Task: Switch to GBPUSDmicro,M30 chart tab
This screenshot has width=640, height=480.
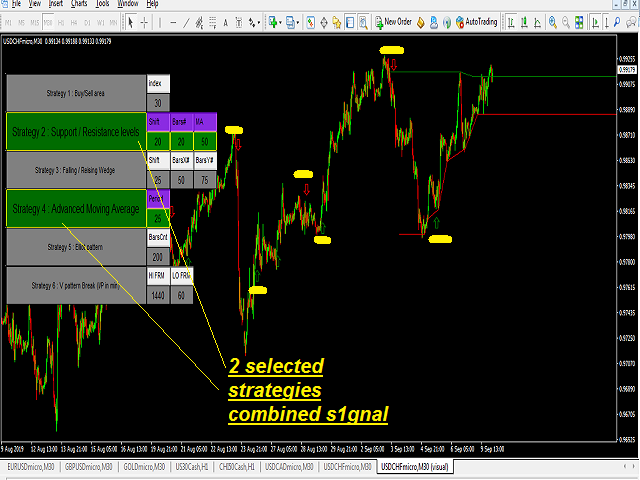Action: (x=89, y=467)
